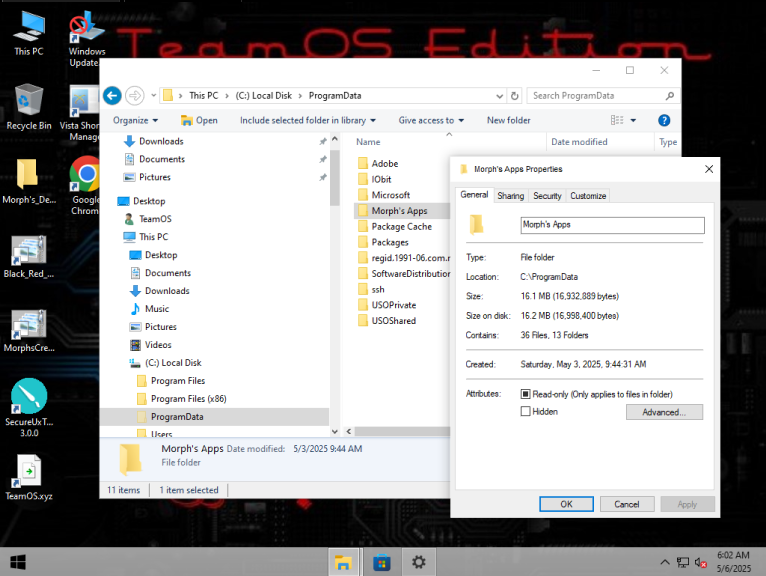Sort by Date modified column header
Image resolution: width=766 pixels, height=576 pixels.
579,142
